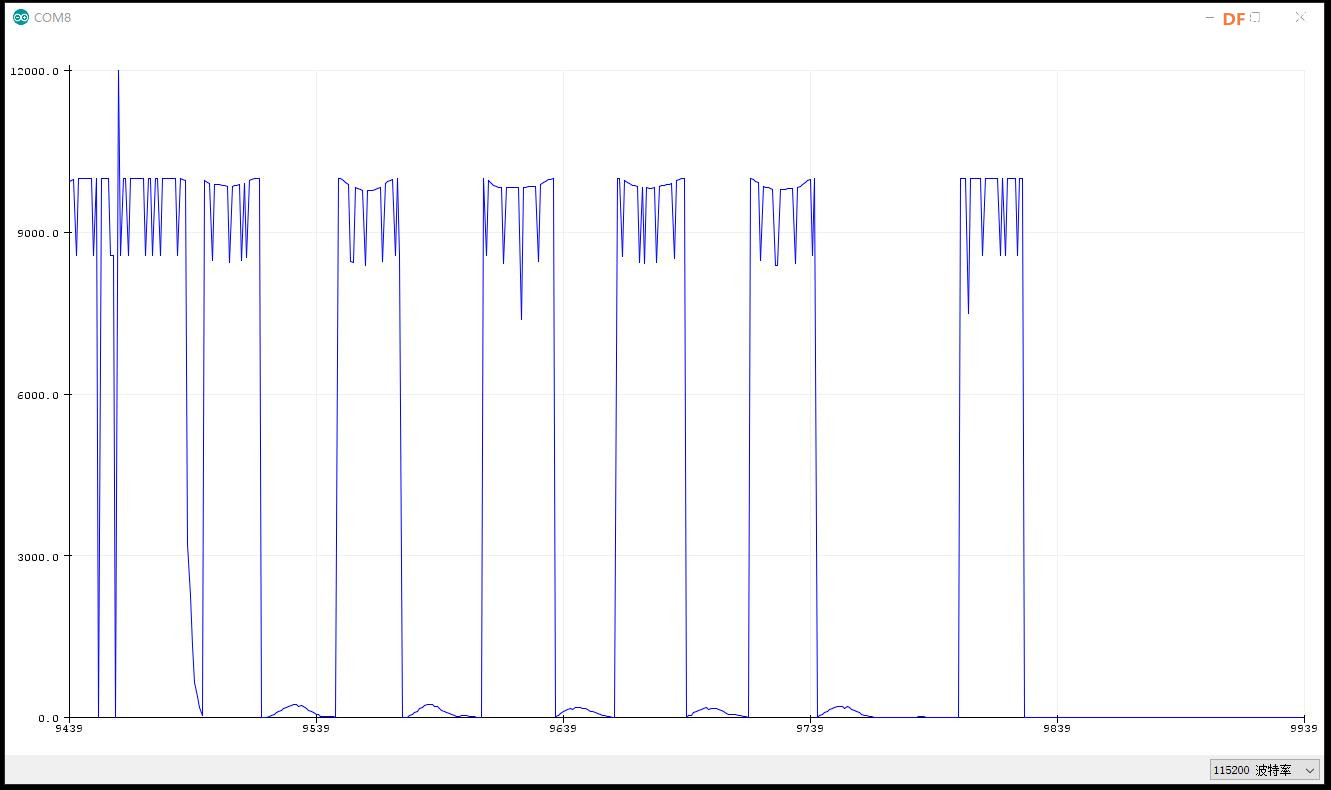Image resolution: width=1331 pixels, height=790 pixels.
Task: Click the 9439 x-axis label
Action: point(69,728)
